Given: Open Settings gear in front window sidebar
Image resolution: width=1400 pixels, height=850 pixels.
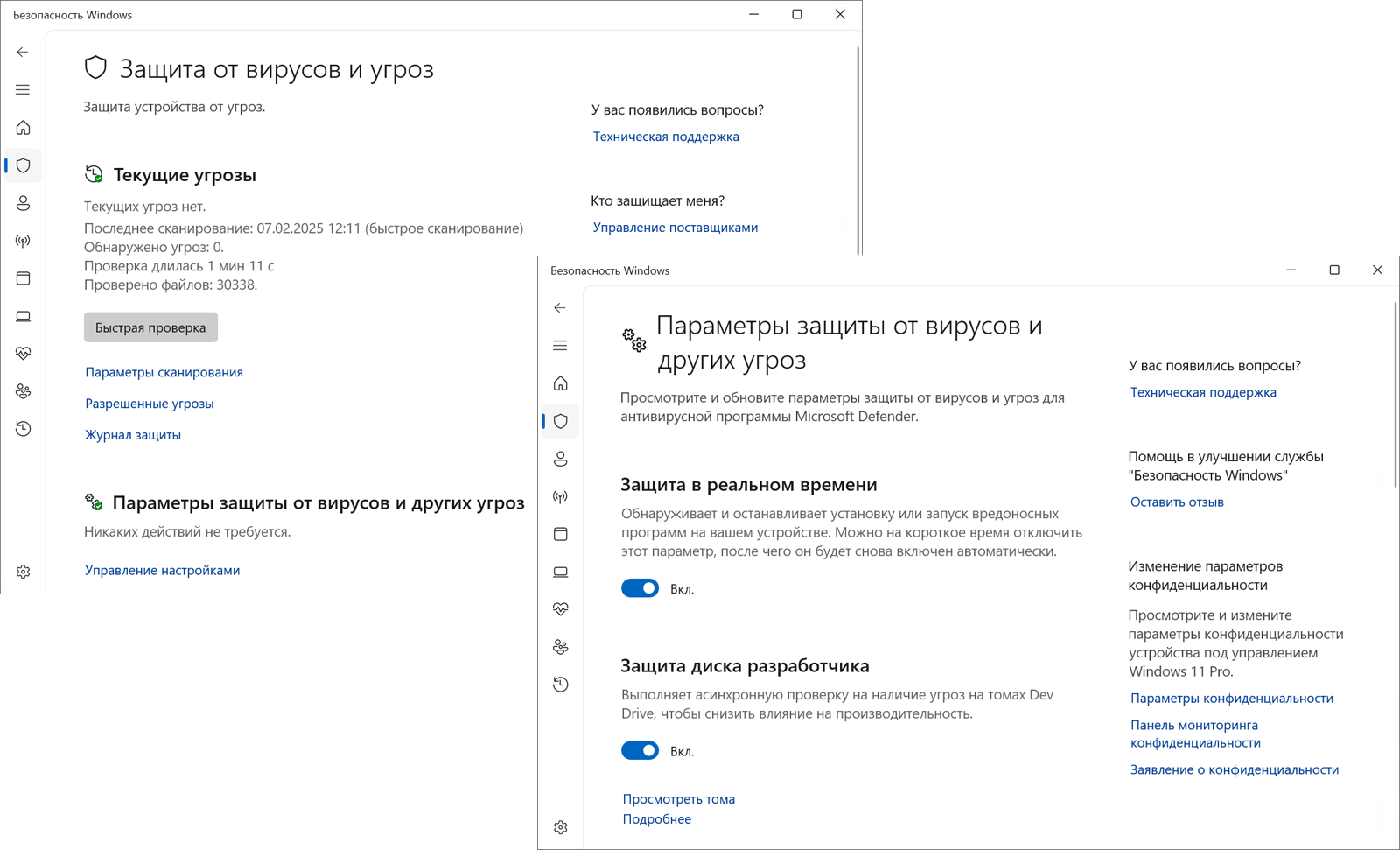Looking at the screenshot, I should pyautogui.click(x=560, y=827).
